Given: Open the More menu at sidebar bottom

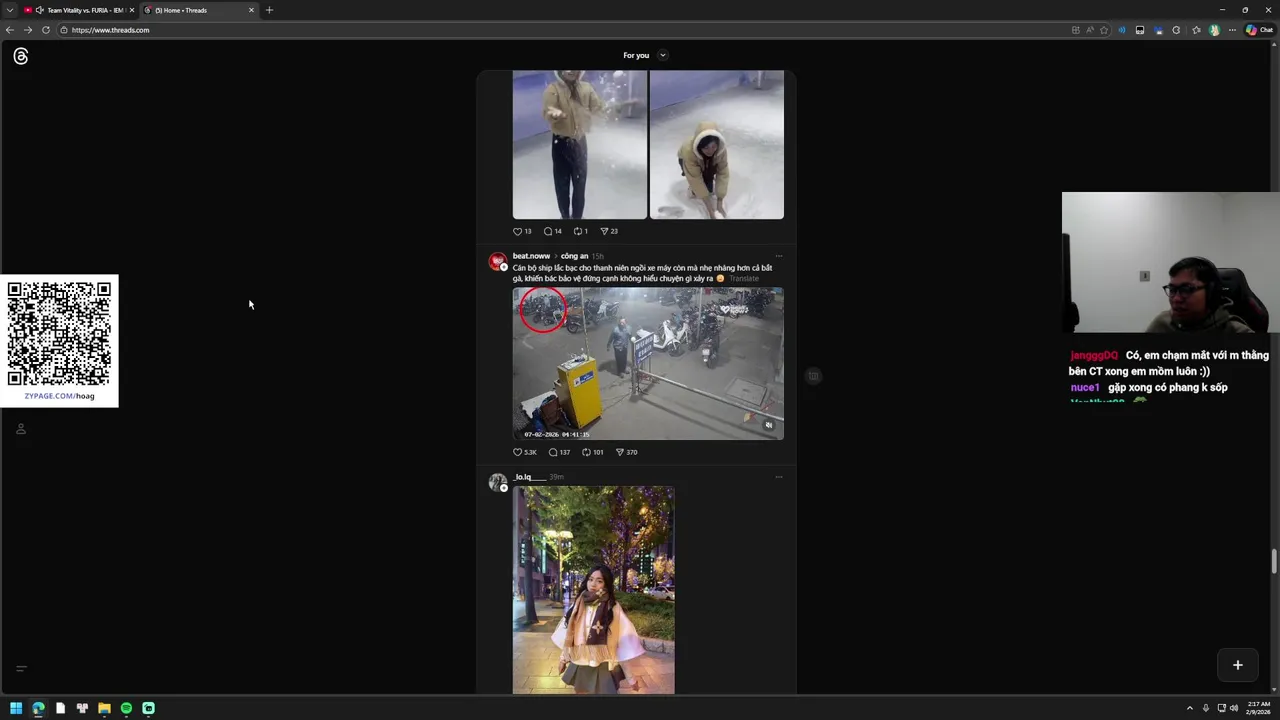Looking at the screenshot, I should tap(21, 668).
